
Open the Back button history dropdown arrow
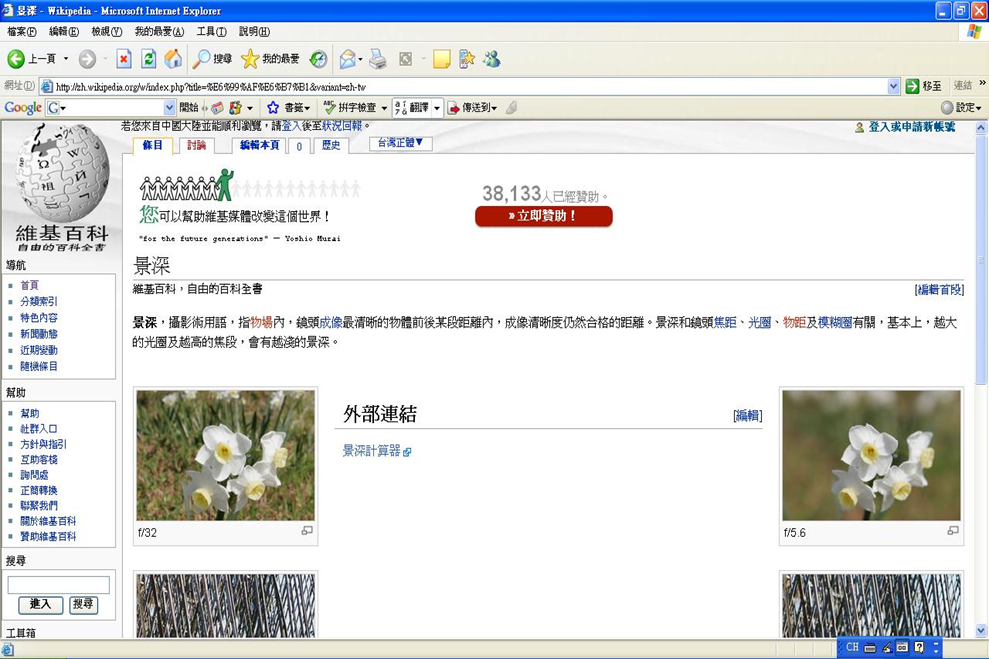pyautogui.click(x=66, y=59)
